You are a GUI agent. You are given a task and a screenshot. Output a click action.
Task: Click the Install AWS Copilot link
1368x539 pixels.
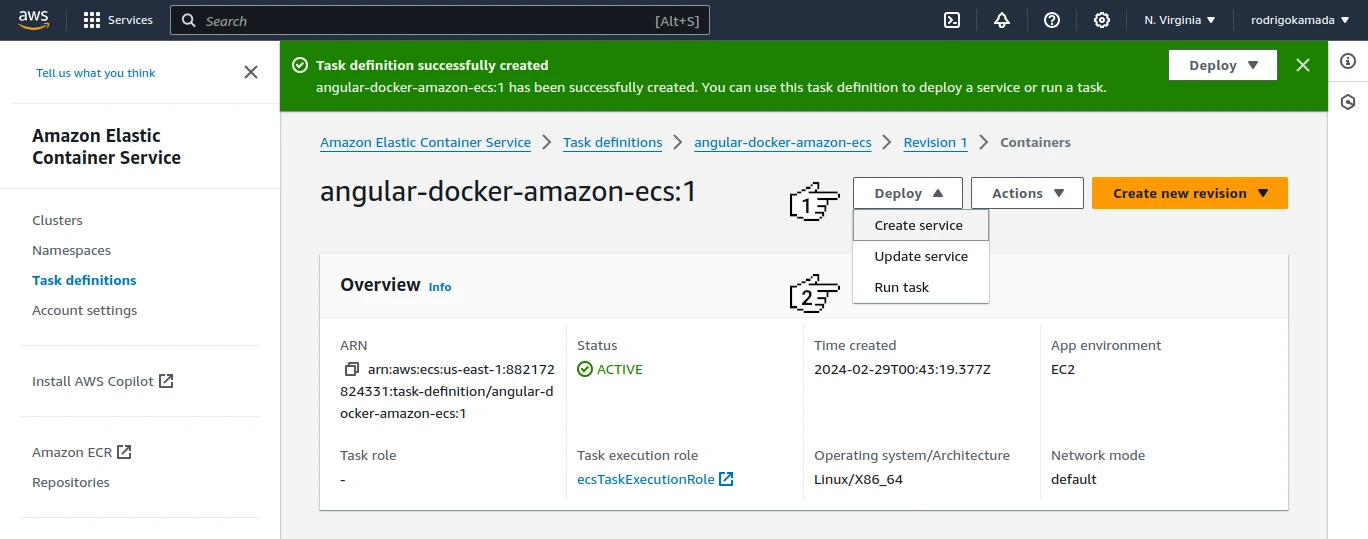coord(93,381)
